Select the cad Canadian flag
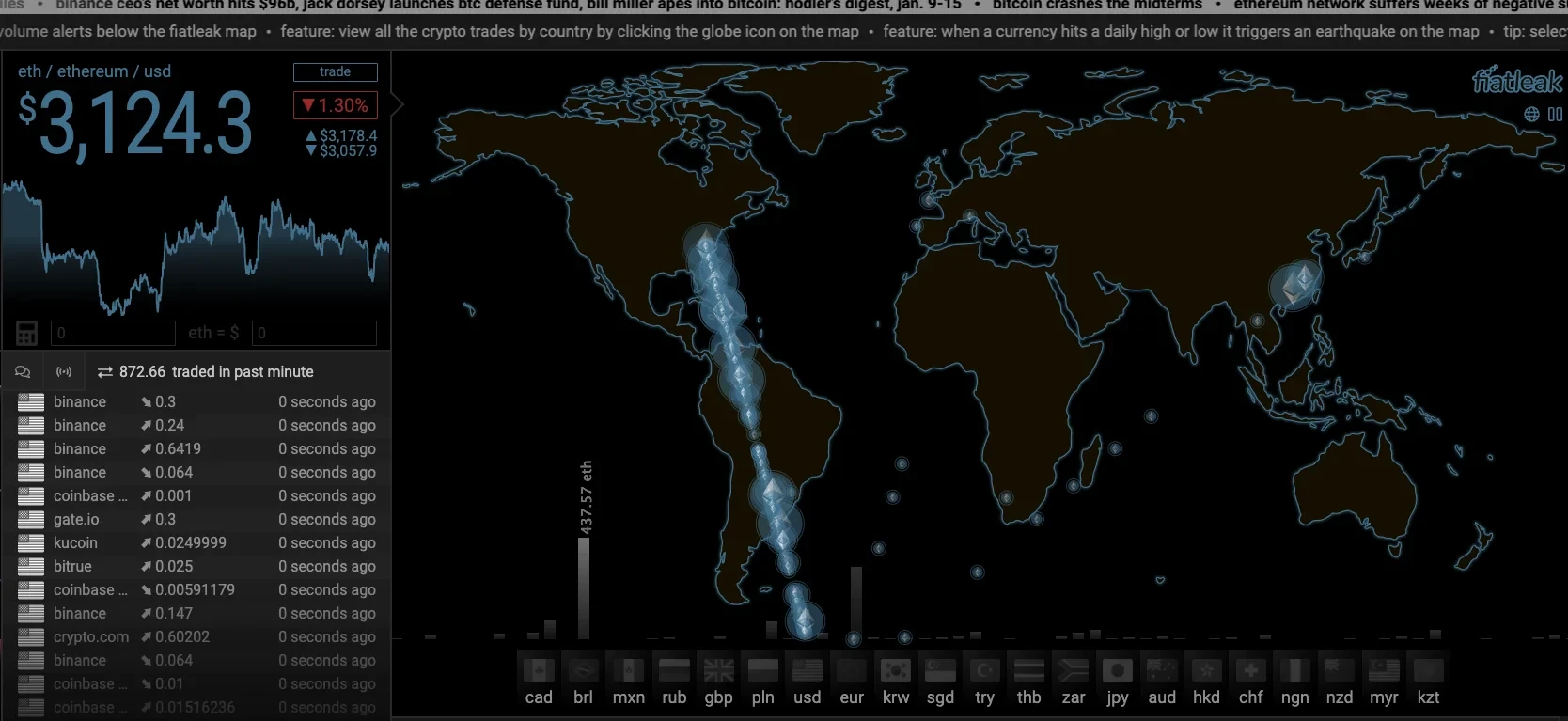 point(539,670)
